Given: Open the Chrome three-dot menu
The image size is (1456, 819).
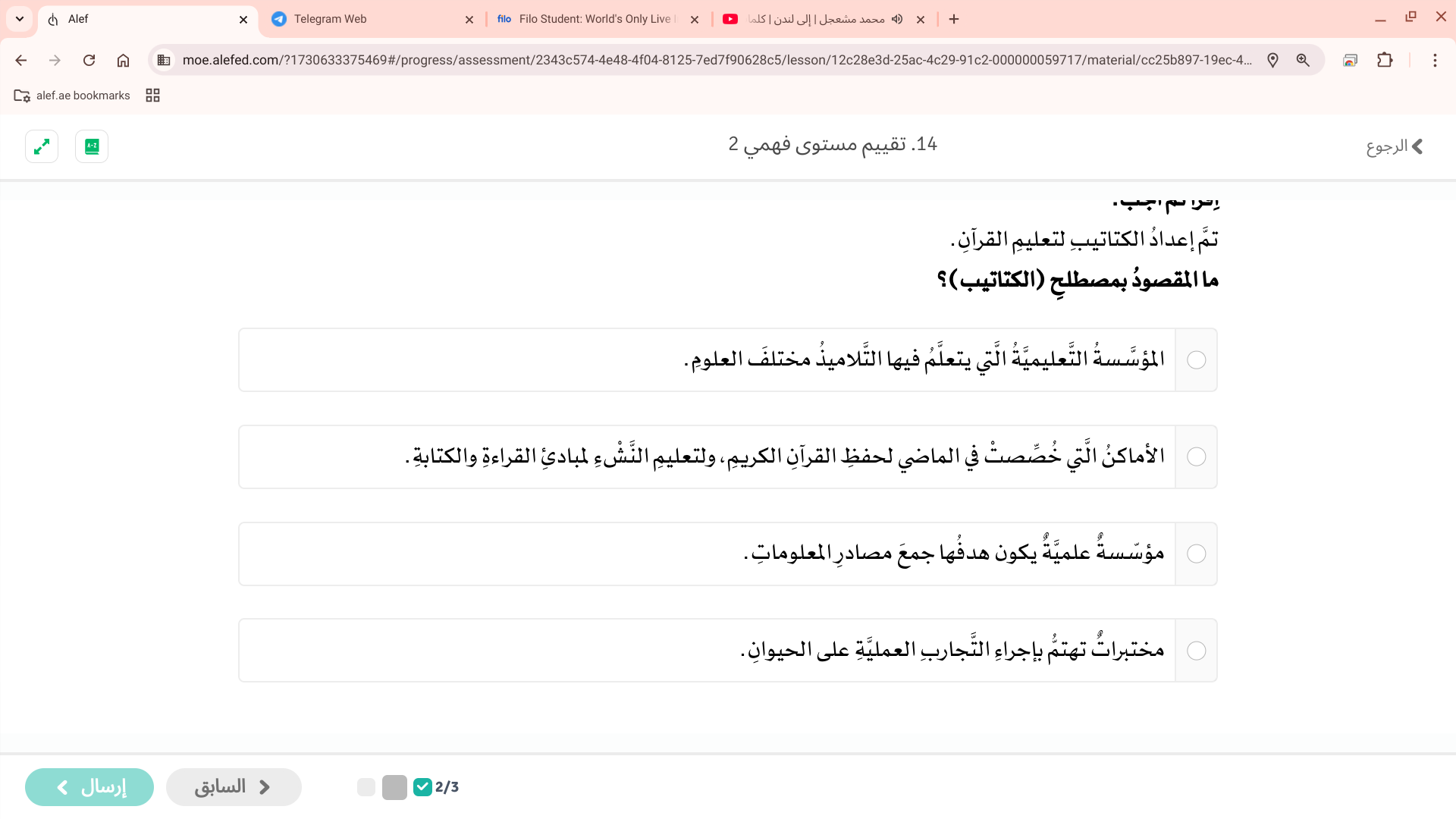Looking at the screenshot, I should point(1435,60).
